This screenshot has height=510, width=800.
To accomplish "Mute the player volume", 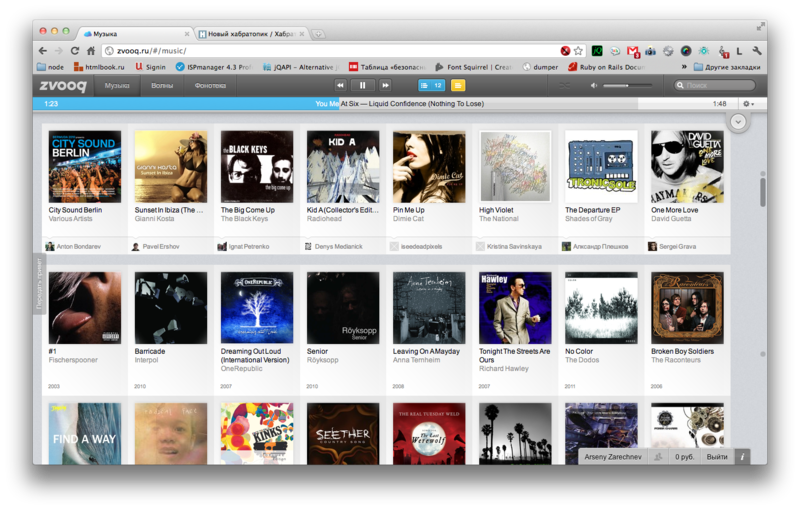I will [594, 86].
